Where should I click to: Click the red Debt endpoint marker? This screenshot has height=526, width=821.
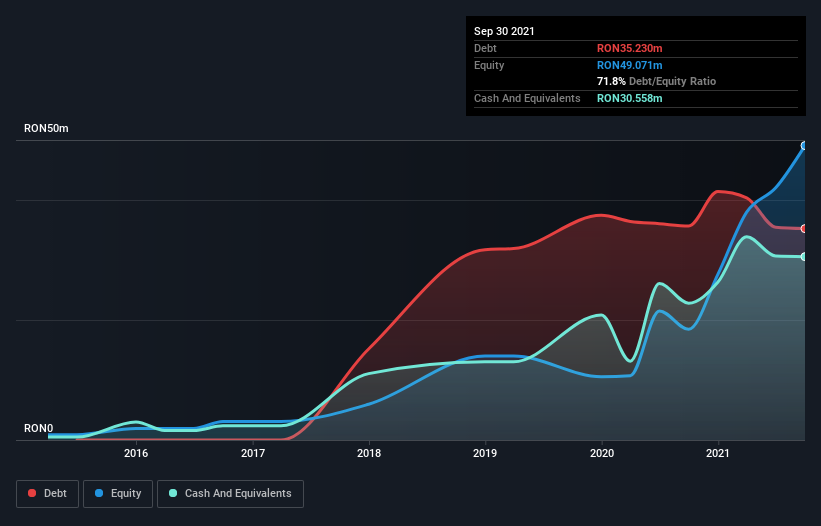(x=804, y=229)
